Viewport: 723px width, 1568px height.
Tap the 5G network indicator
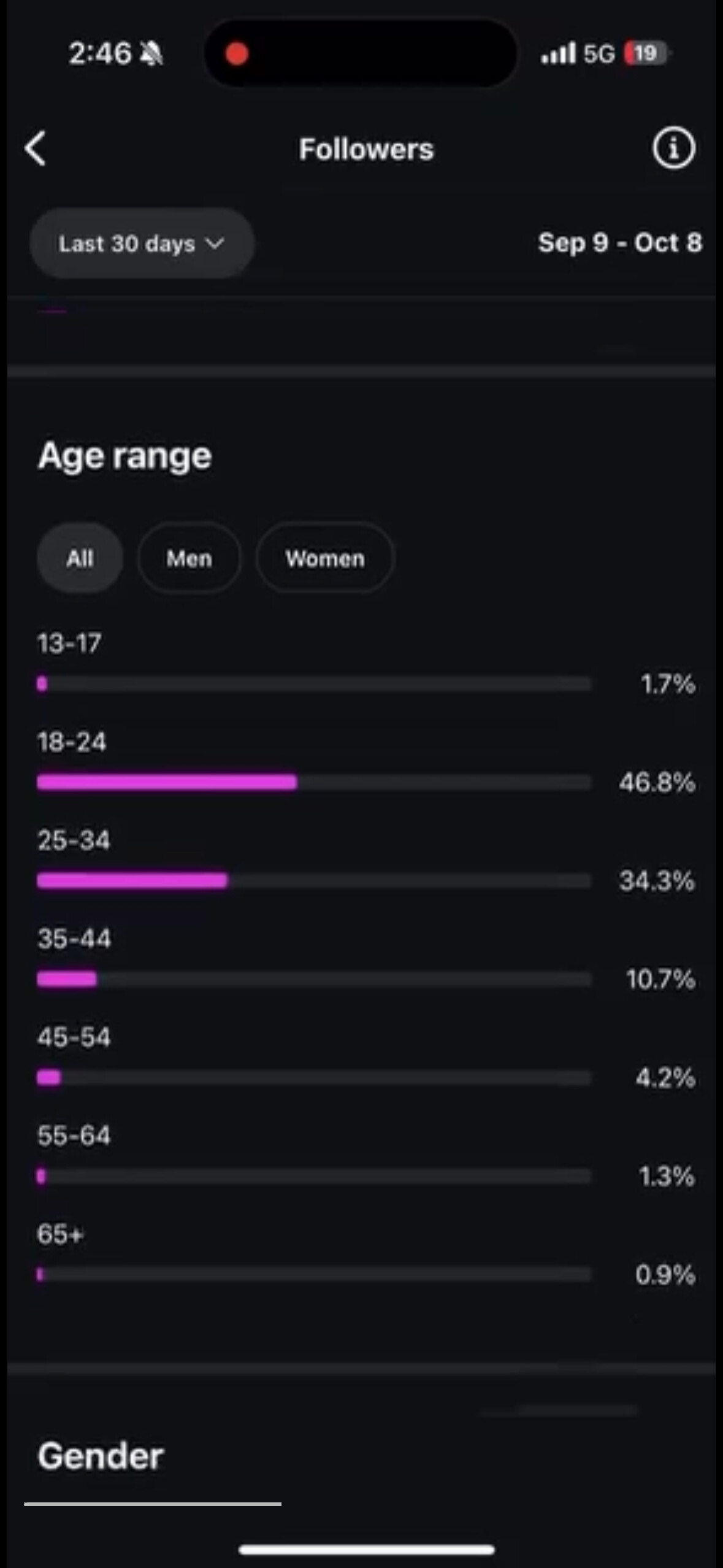(599, 54)
